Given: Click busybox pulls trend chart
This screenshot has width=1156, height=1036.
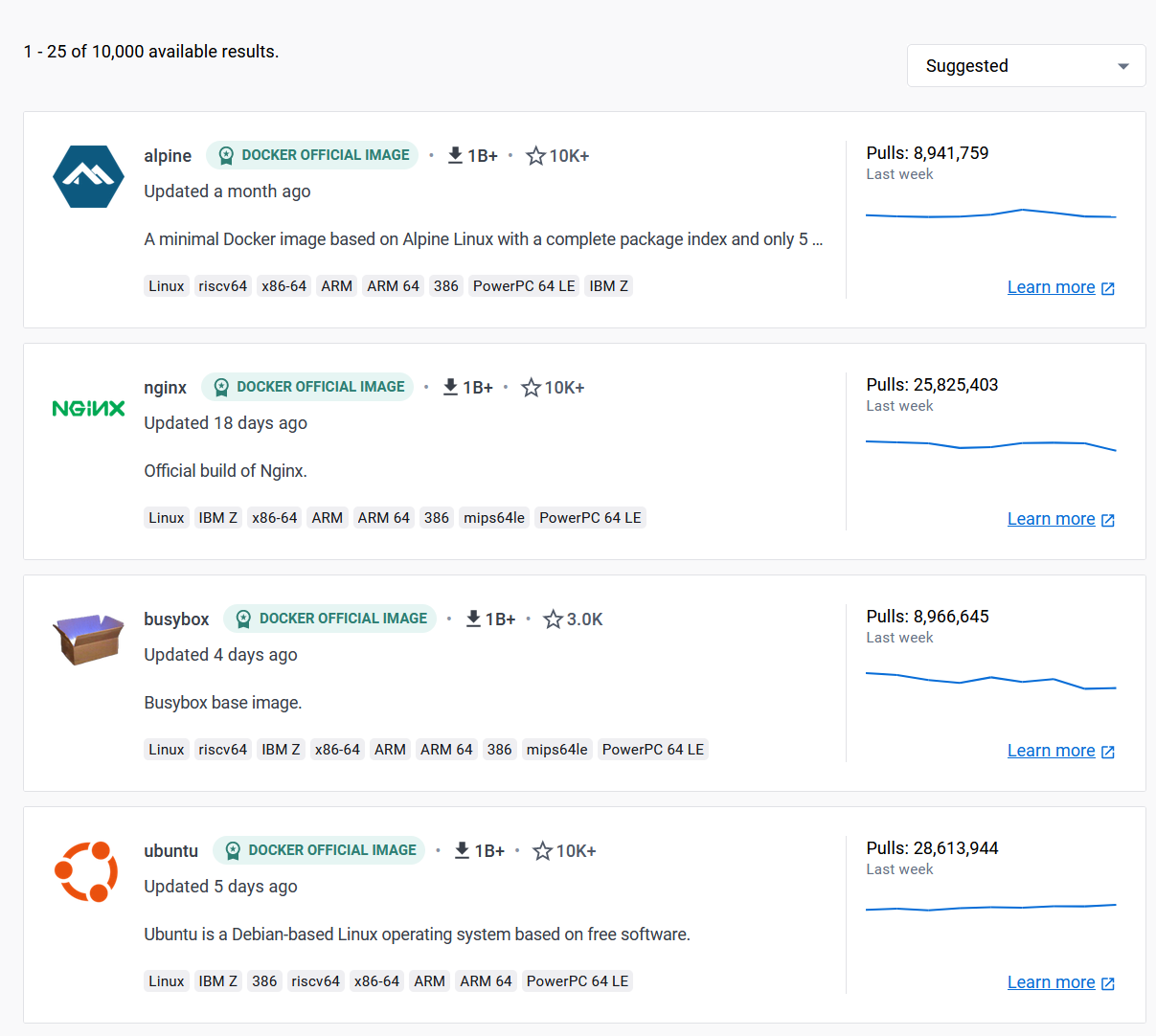Looking at the screenshot, I should click(991, 681).
